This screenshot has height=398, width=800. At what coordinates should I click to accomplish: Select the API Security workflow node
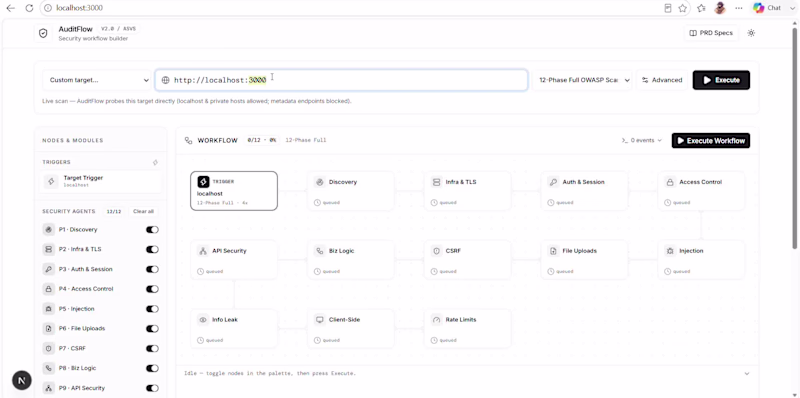tap(234, 260)
